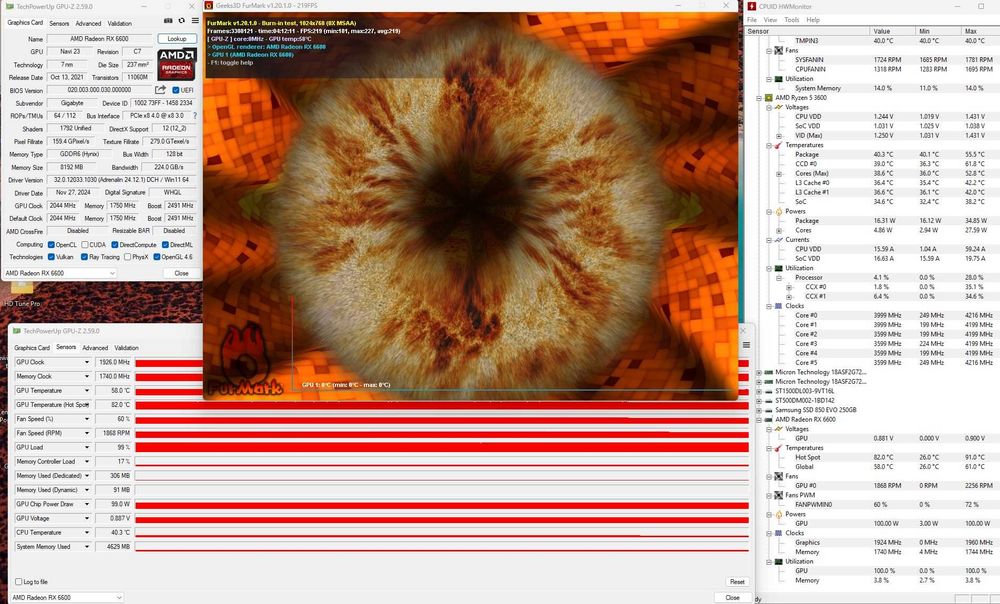The width and height of the screenshot is (1000, 604).
Task: Click the FurMark logo in the render window
Action: 246,360
